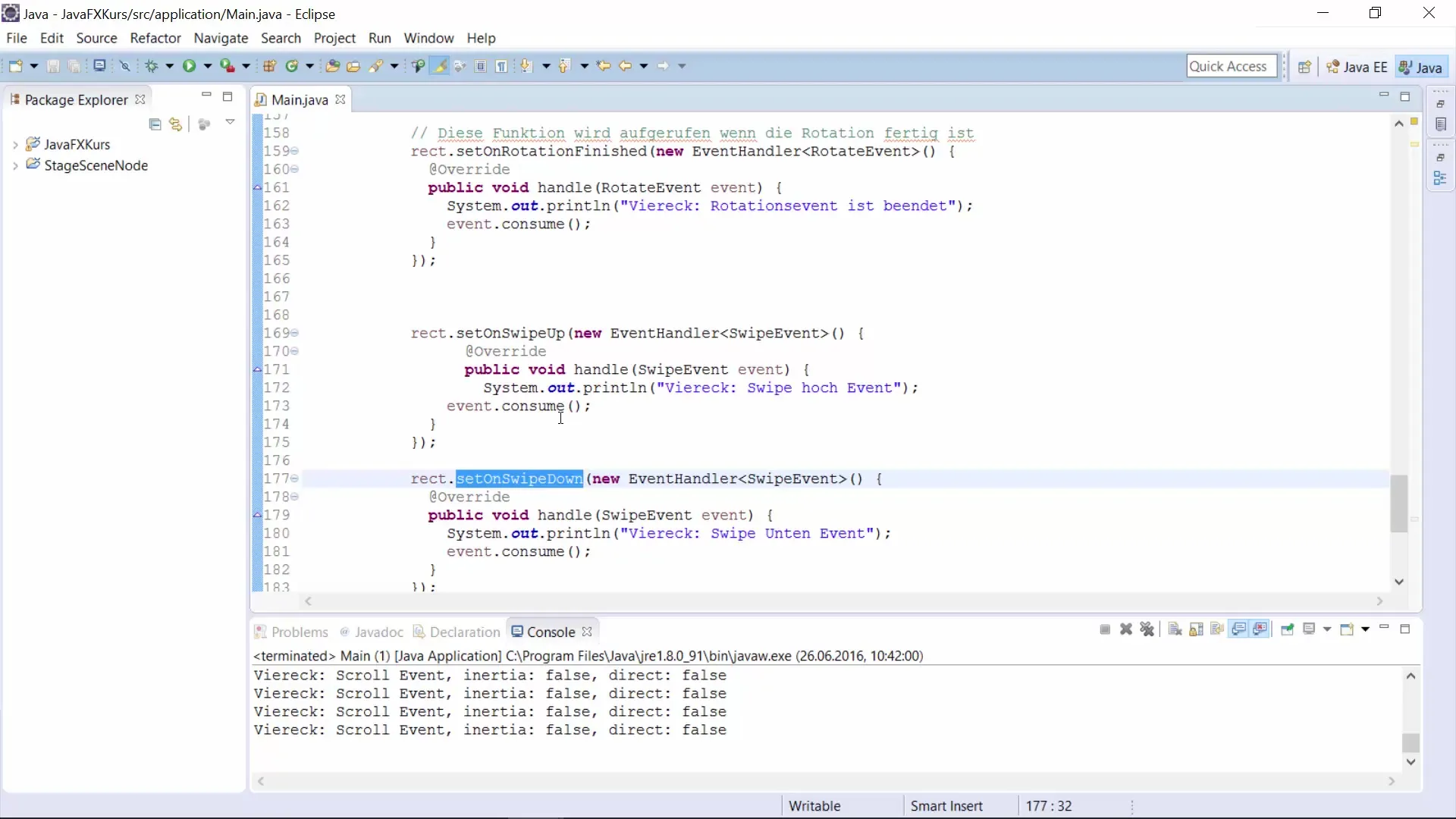
Task: Open Back history dropdown arrow
Action: point(644,66)
